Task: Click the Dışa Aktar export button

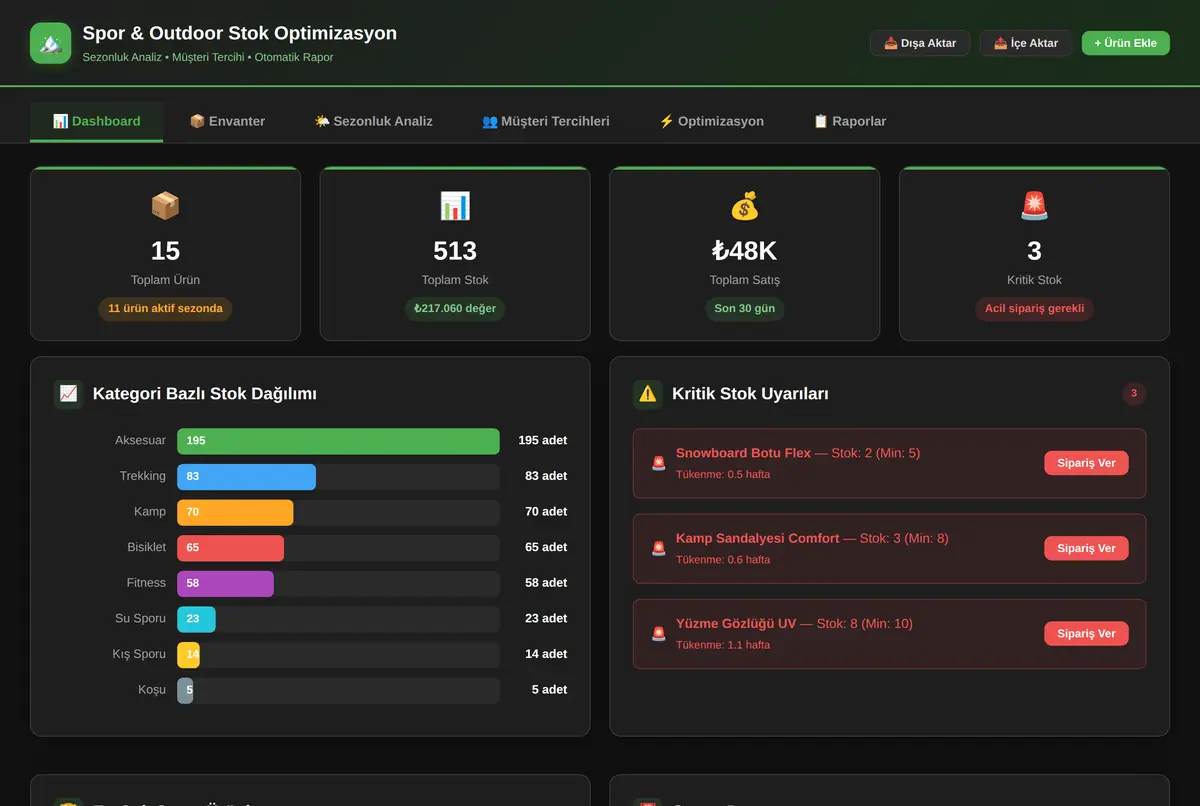Action: click(x=920, y=43)
